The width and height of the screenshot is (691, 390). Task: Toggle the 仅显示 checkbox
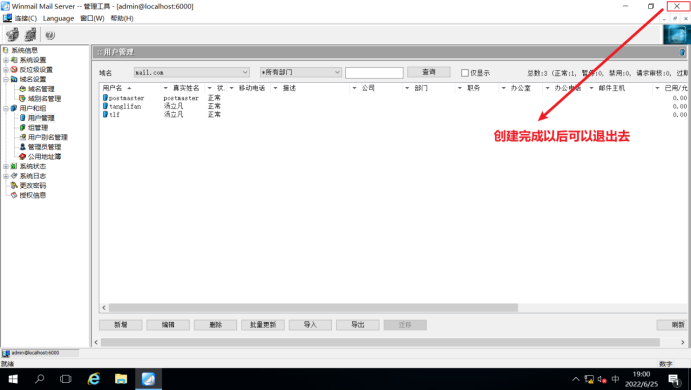[x=465, y=73]
